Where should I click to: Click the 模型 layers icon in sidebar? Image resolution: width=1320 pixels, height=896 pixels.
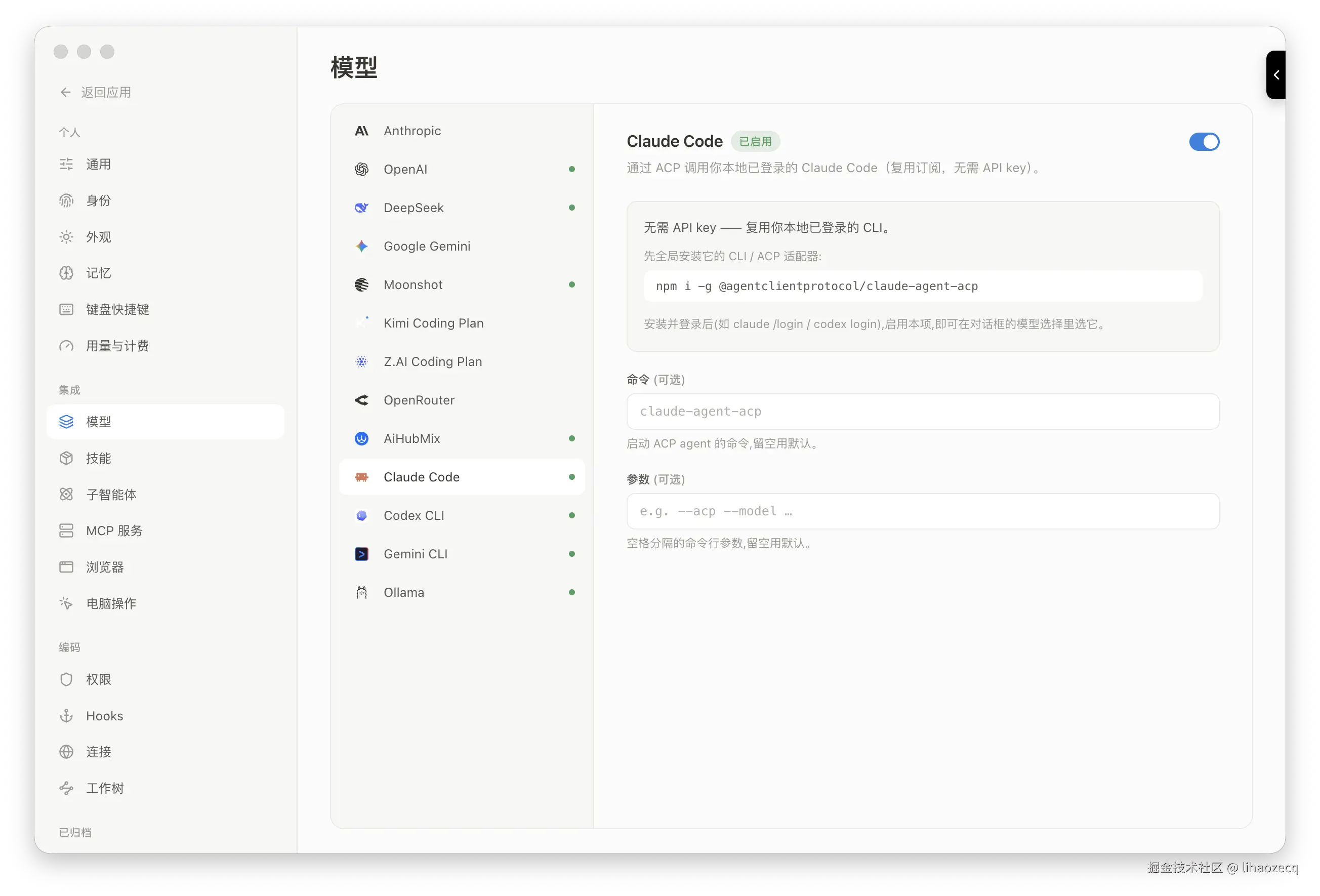(x=66, y=422)
